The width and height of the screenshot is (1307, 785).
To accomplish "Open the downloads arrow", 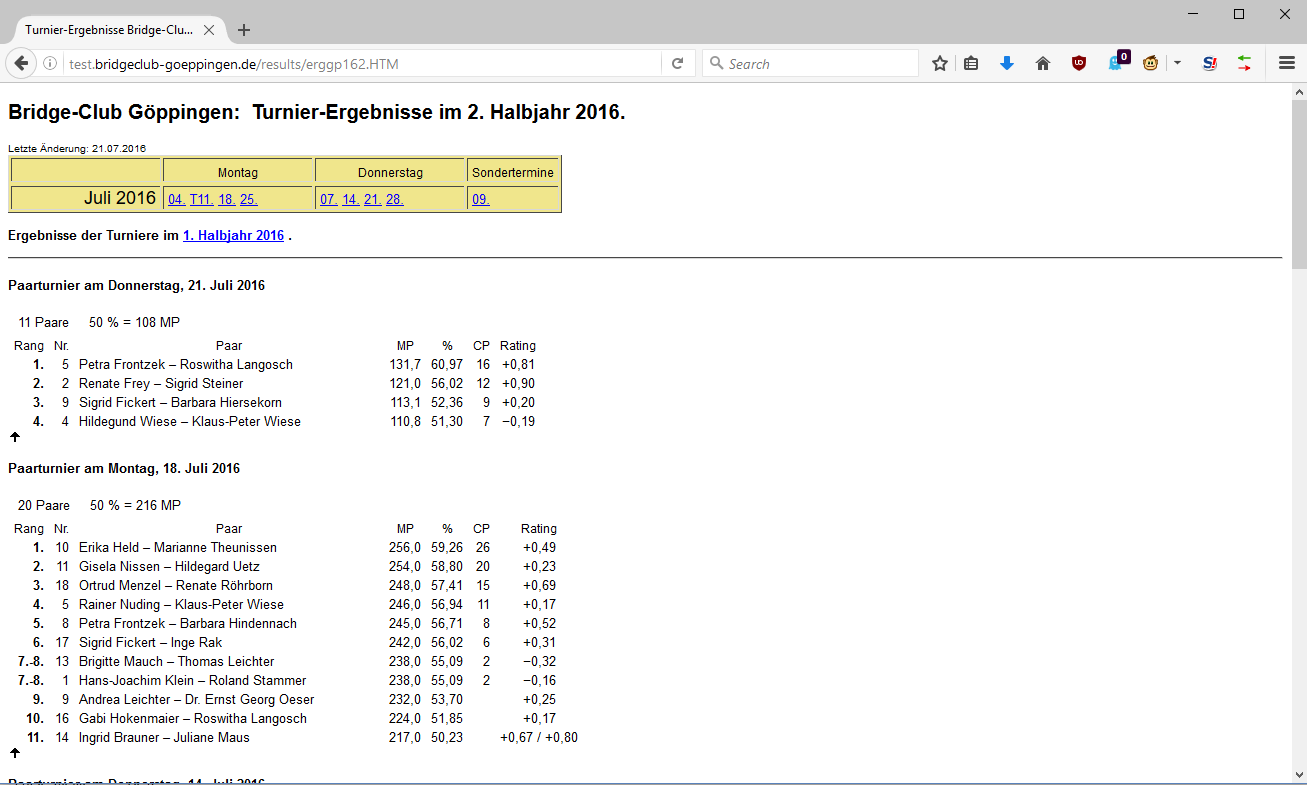I will coord(1007,63).
